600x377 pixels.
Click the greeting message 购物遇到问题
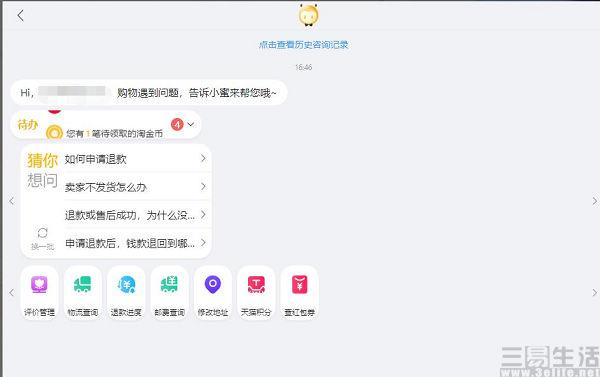[x=149, y=93]
